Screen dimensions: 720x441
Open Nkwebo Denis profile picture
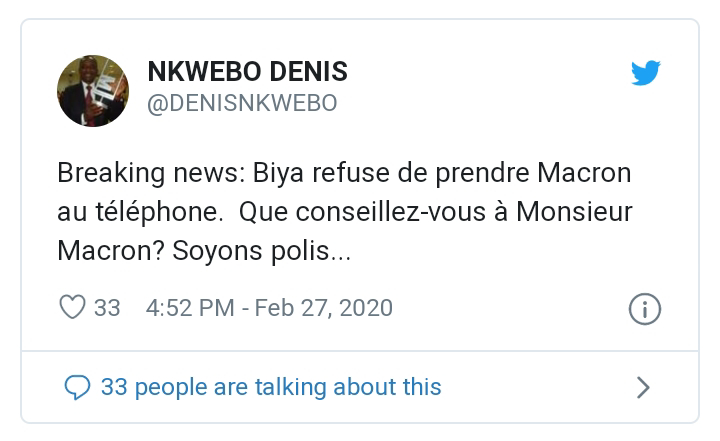pyautogui.click(x=93, y=91)
